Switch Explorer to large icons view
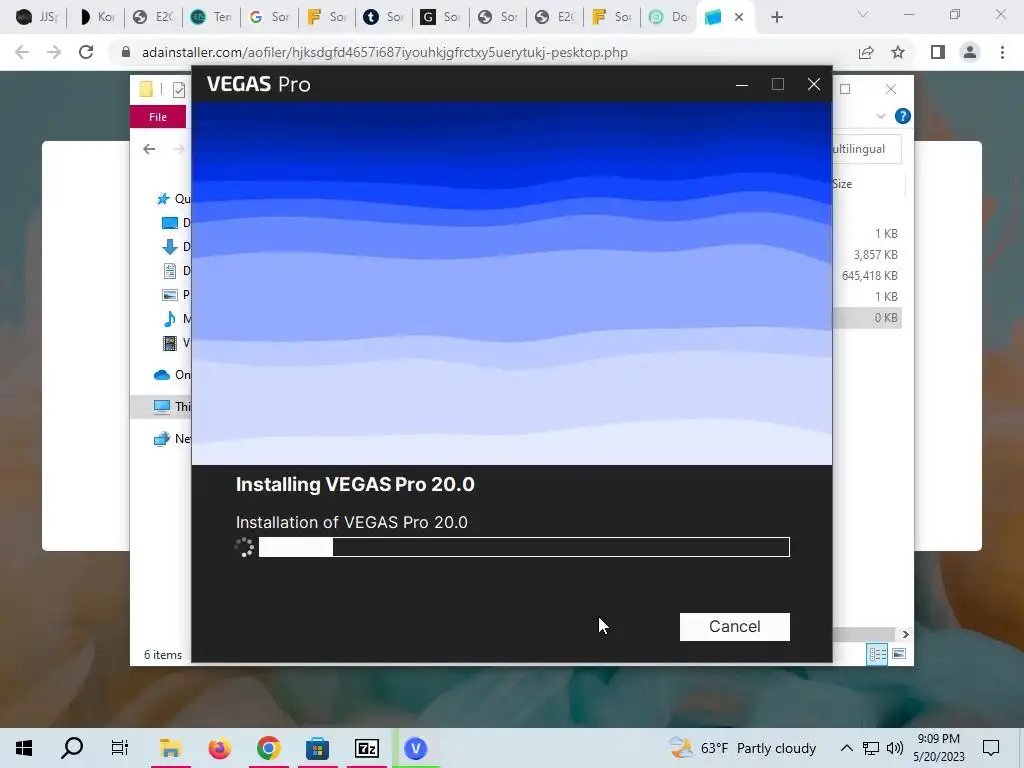 click(x=899, y=654)
